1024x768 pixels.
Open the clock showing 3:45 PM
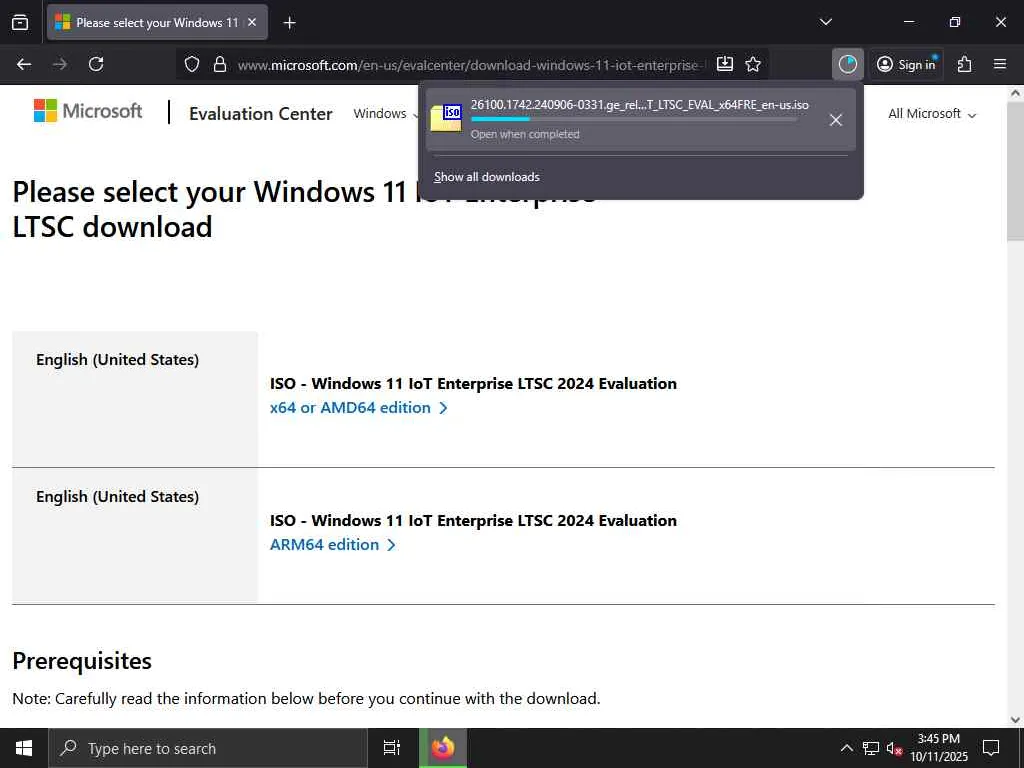(939, 748)
